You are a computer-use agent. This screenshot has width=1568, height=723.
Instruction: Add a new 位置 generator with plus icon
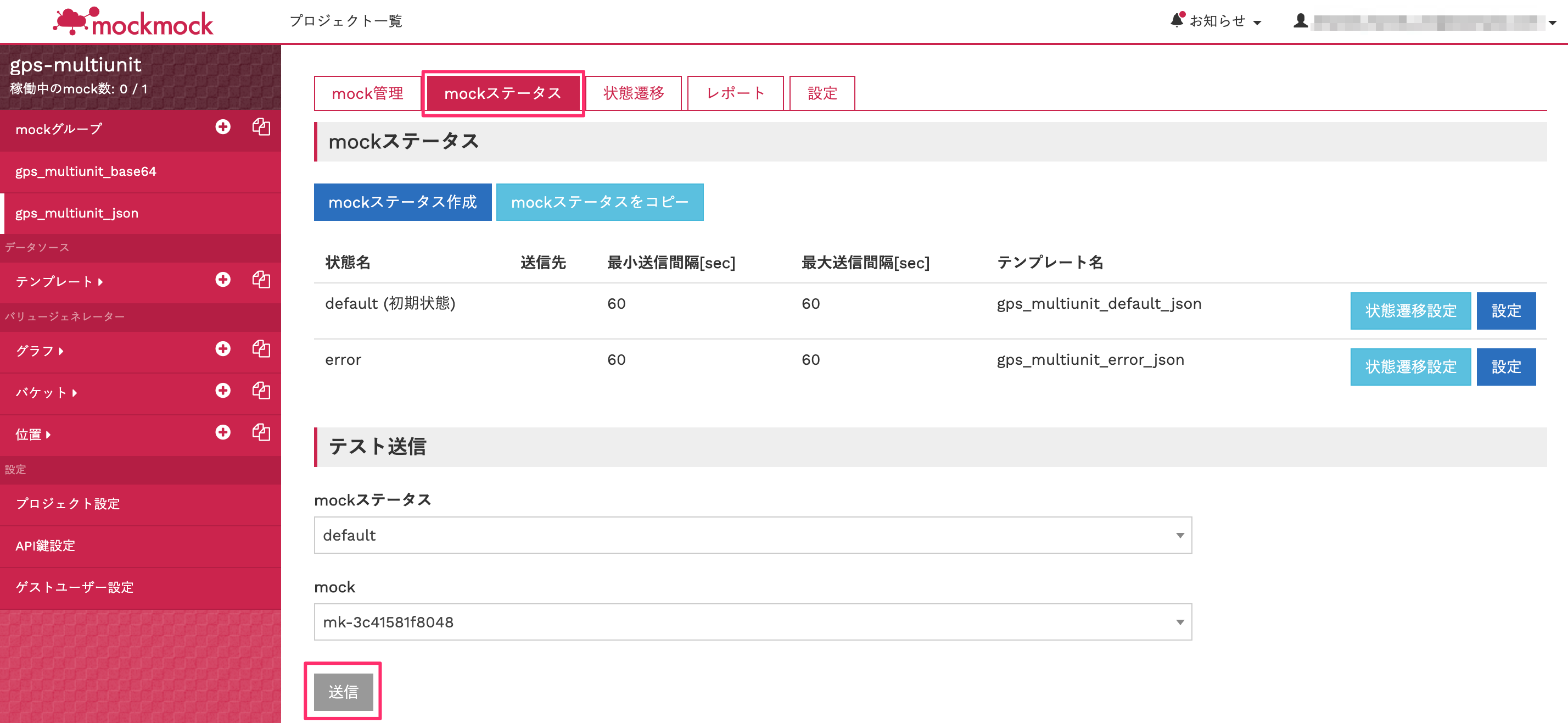coord(223,432)
